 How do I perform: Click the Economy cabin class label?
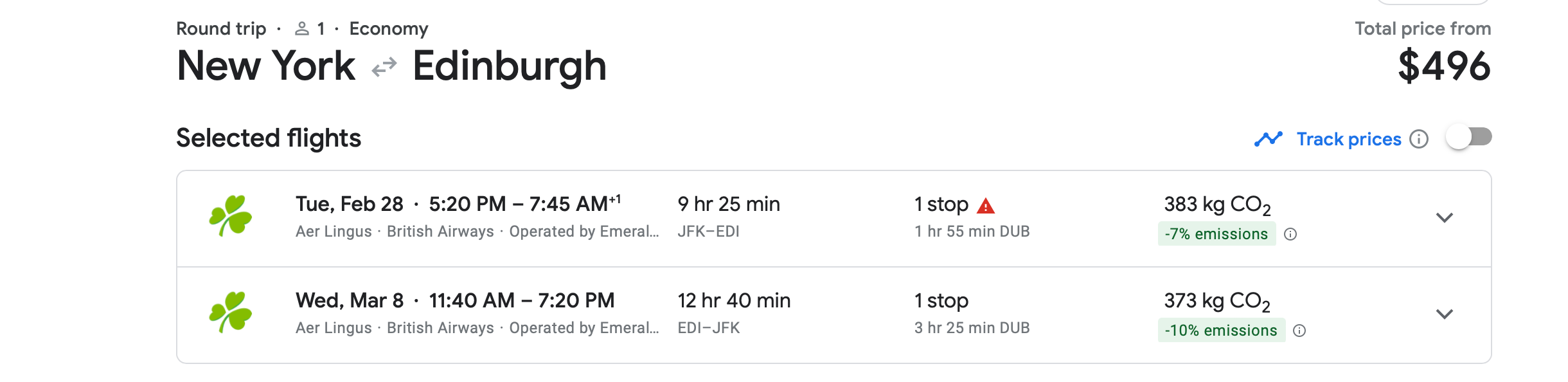tap(388, 29)
